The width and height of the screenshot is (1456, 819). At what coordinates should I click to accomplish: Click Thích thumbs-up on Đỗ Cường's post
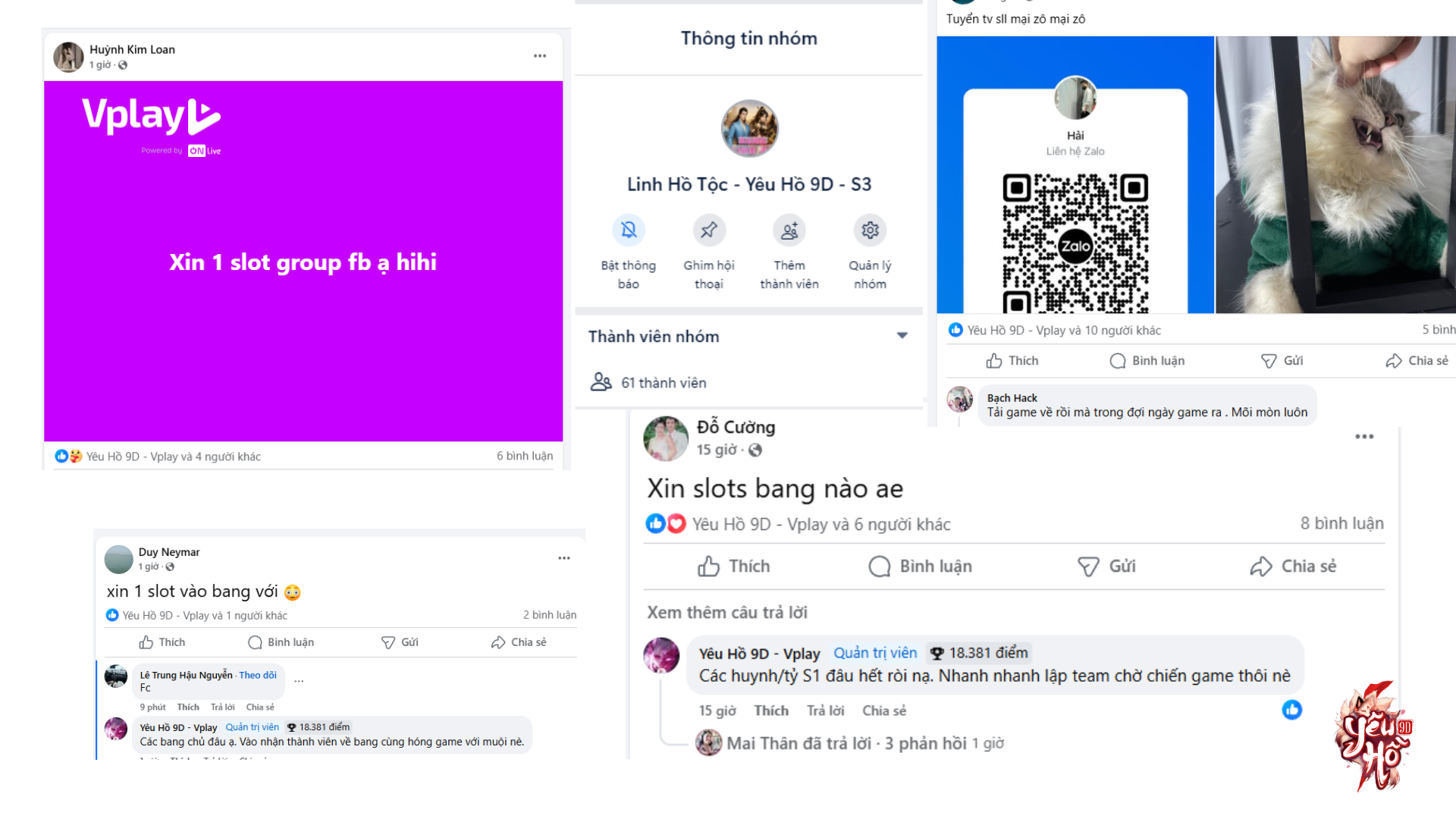click(709, 566)
